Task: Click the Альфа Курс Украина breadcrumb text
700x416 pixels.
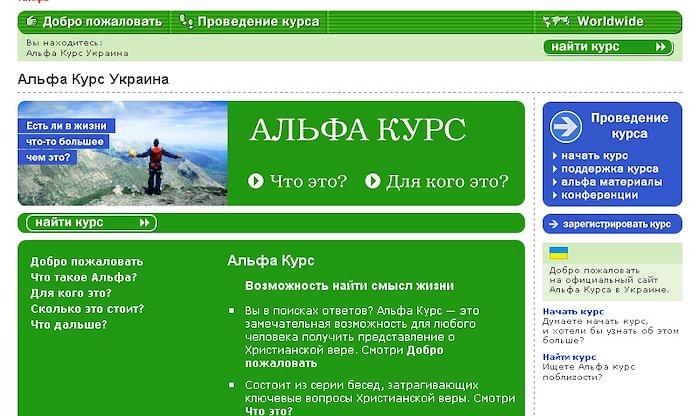Action: coord(77,53)
